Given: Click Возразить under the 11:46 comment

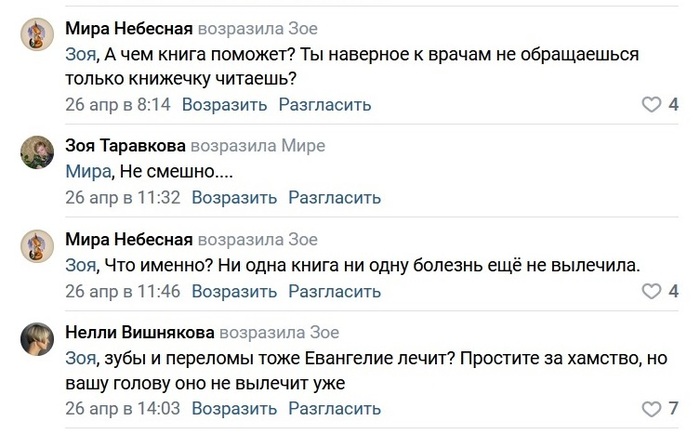Looking at the screenshot, I should click(238, 291).
